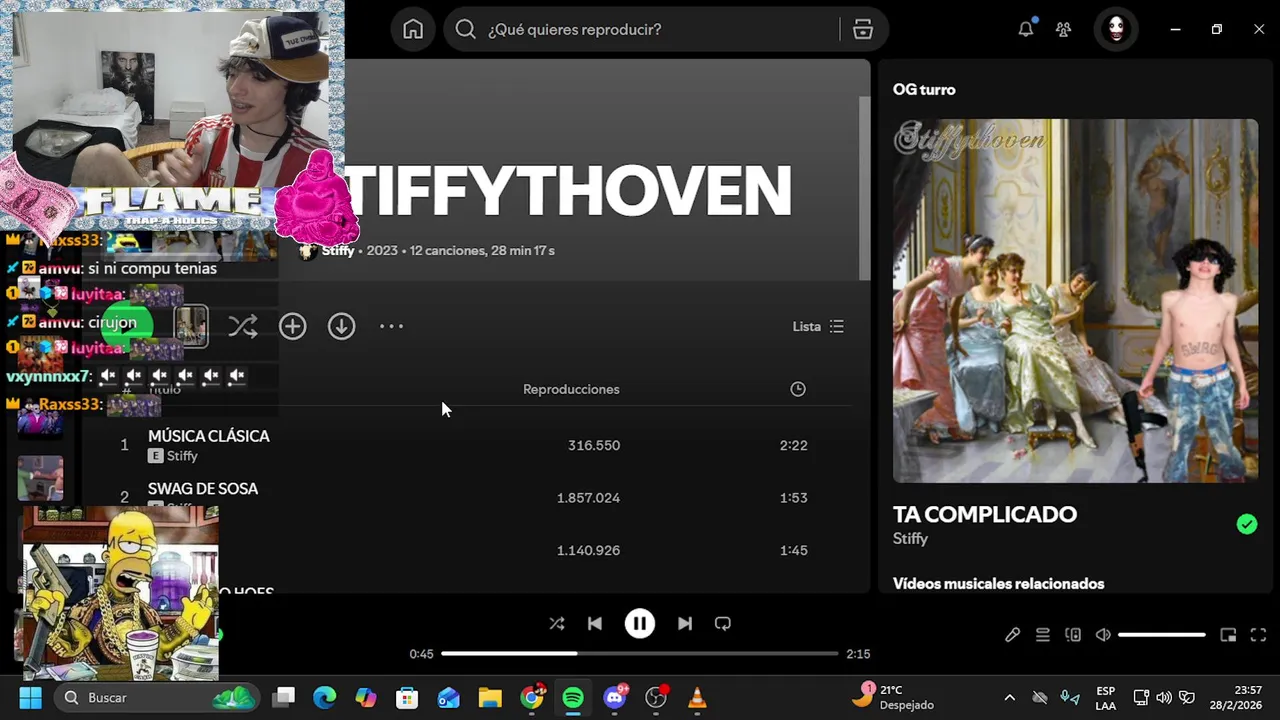
Task: Skip to previous track
Action: point(595,623)
